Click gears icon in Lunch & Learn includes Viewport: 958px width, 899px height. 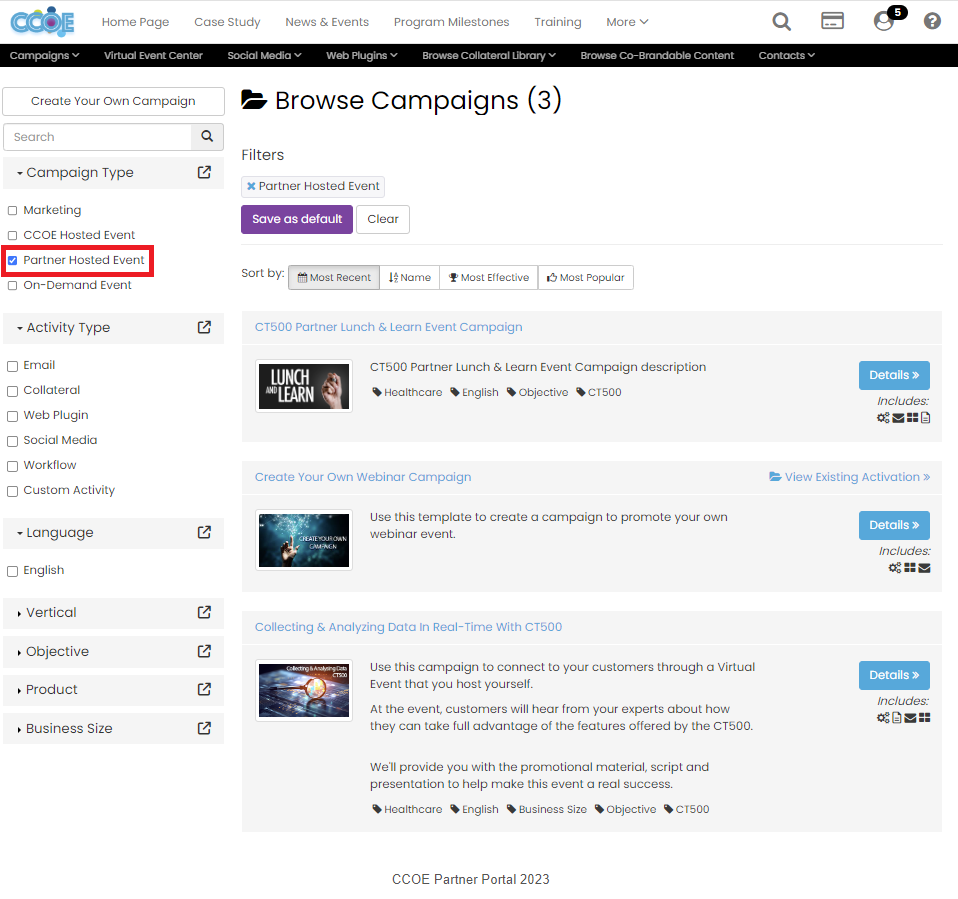pyautogui.click(x=883, y=418)
